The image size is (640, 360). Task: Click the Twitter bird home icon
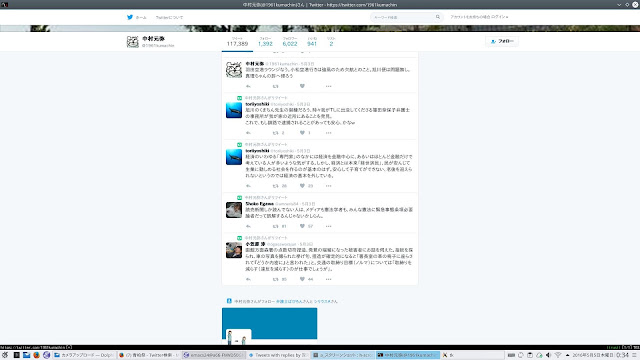(130, 17)
